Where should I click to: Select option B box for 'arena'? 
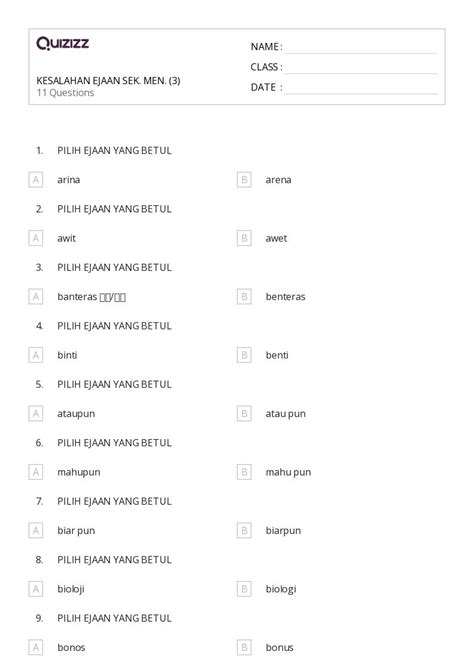click(x=244, y=179)
